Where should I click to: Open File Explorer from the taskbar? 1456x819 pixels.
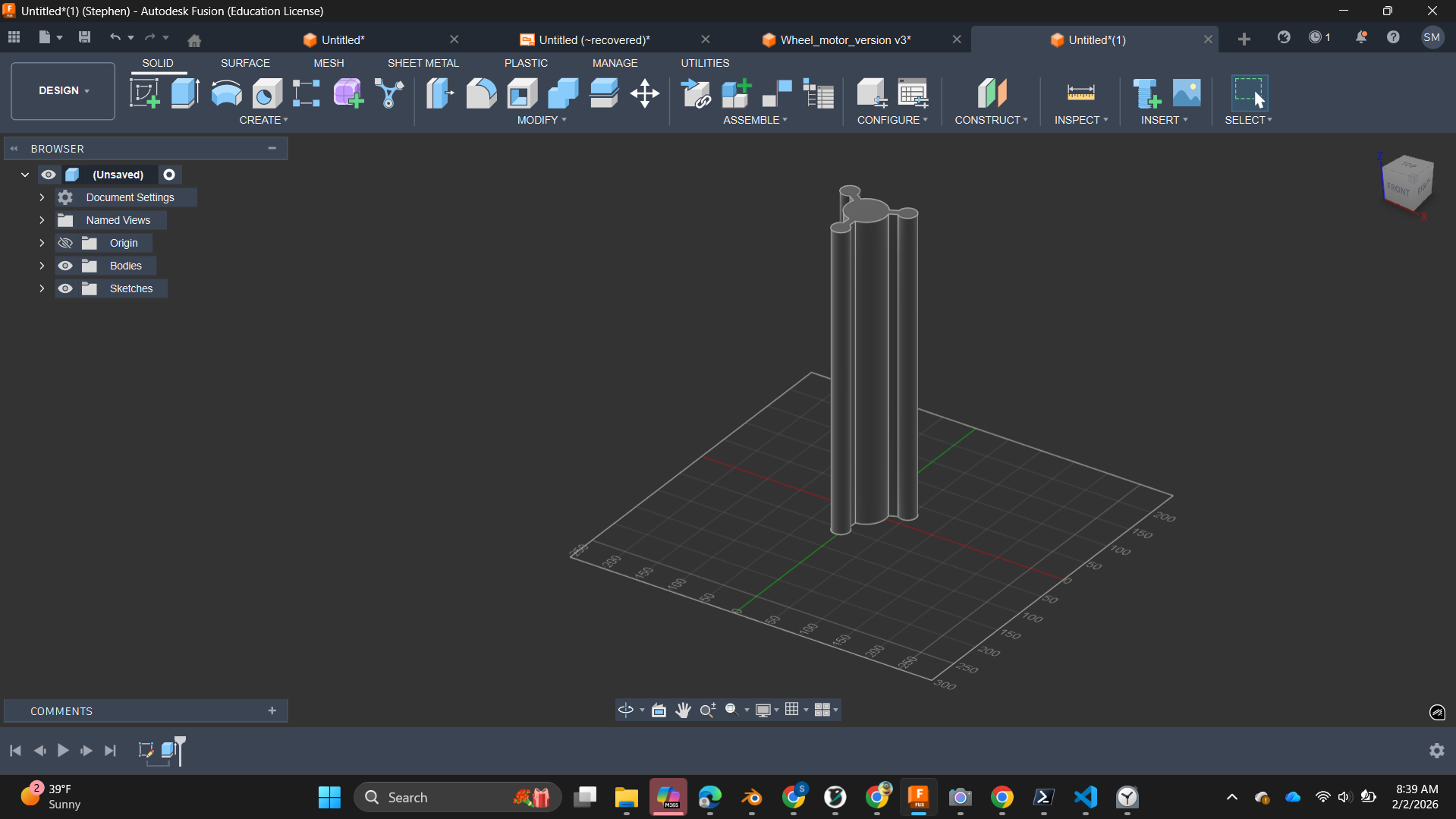pyautogui.click(x=627, y=798)
